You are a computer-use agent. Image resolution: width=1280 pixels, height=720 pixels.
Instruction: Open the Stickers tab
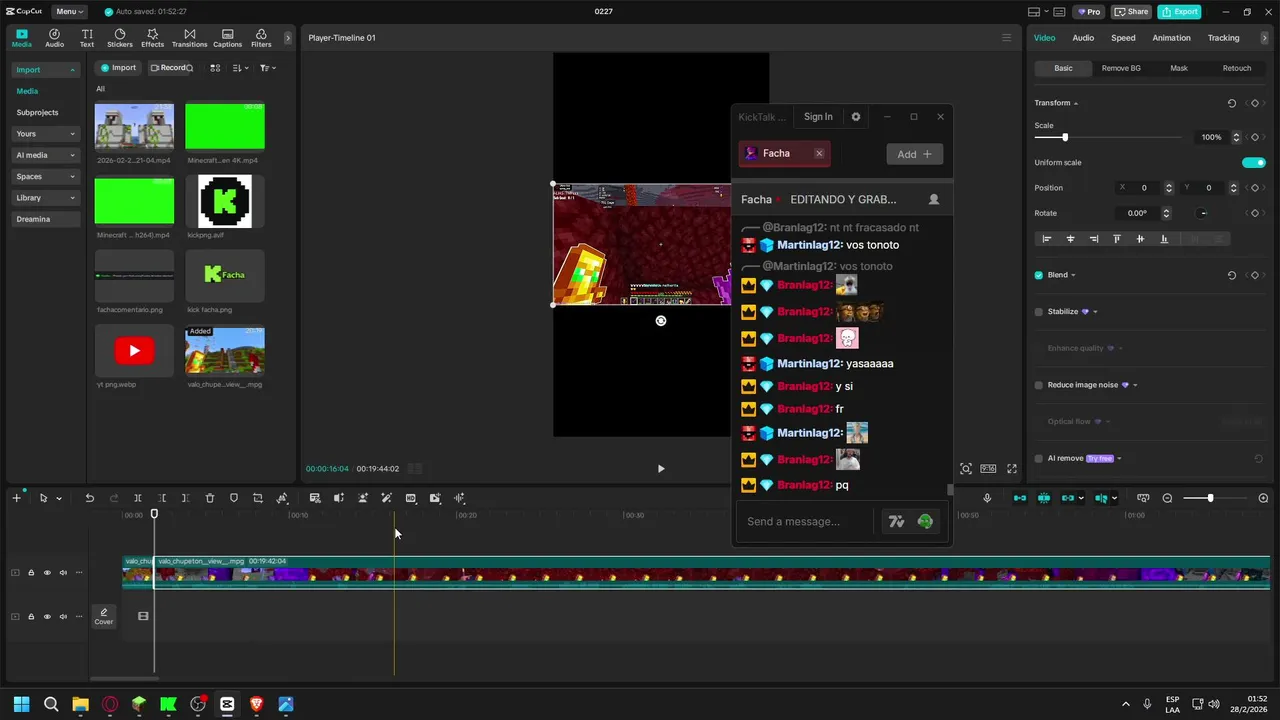[x=120, y=38]
